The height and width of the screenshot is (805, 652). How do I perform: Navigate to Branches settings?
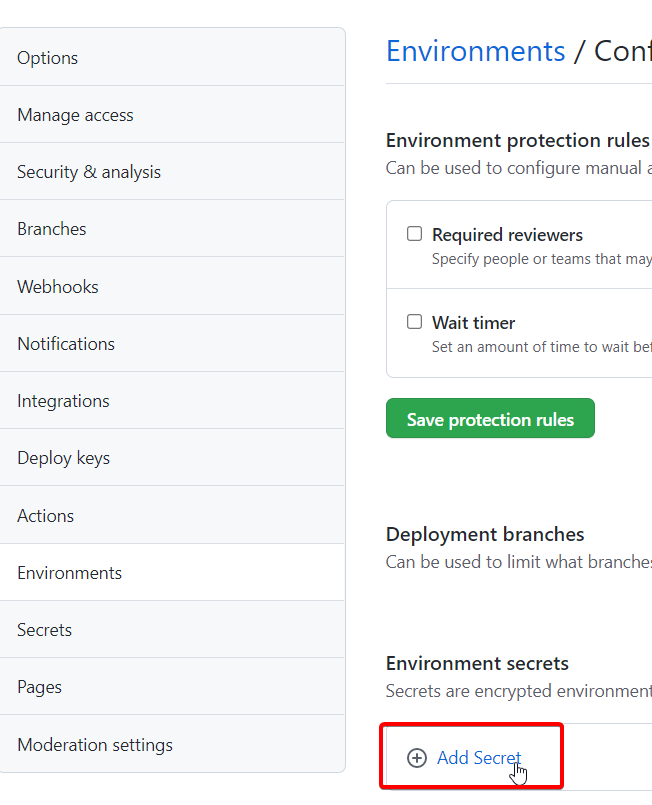pos(52,229)
